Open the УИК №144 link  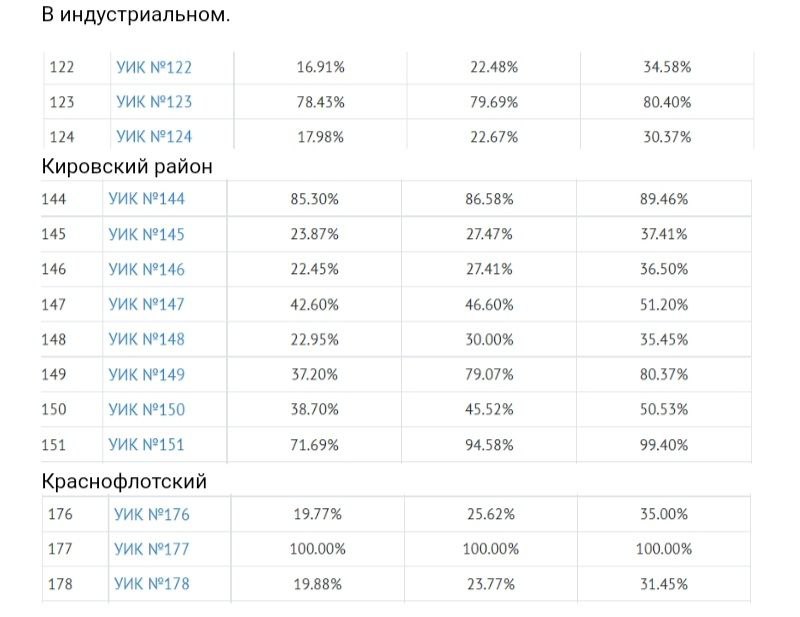coord(146,199)
